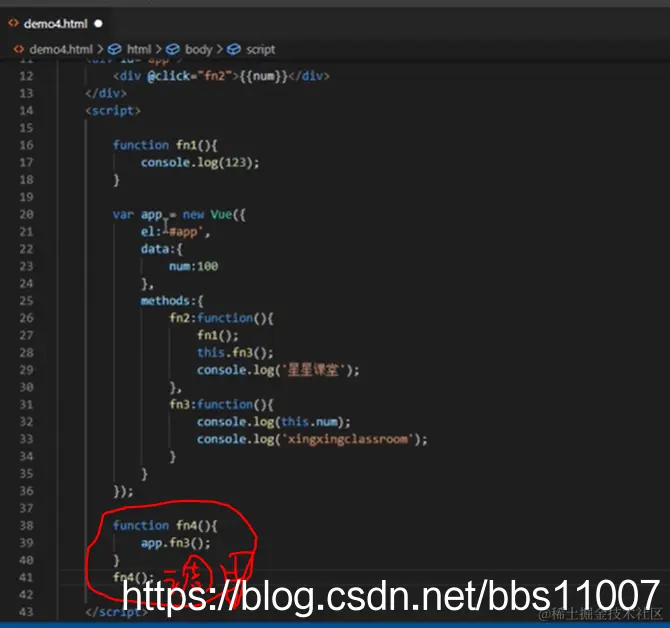Image resolution: width=670 pixels, height=628 pixels.
Task: Click 'num:100' on line 23
Action: tap(194, 267)
